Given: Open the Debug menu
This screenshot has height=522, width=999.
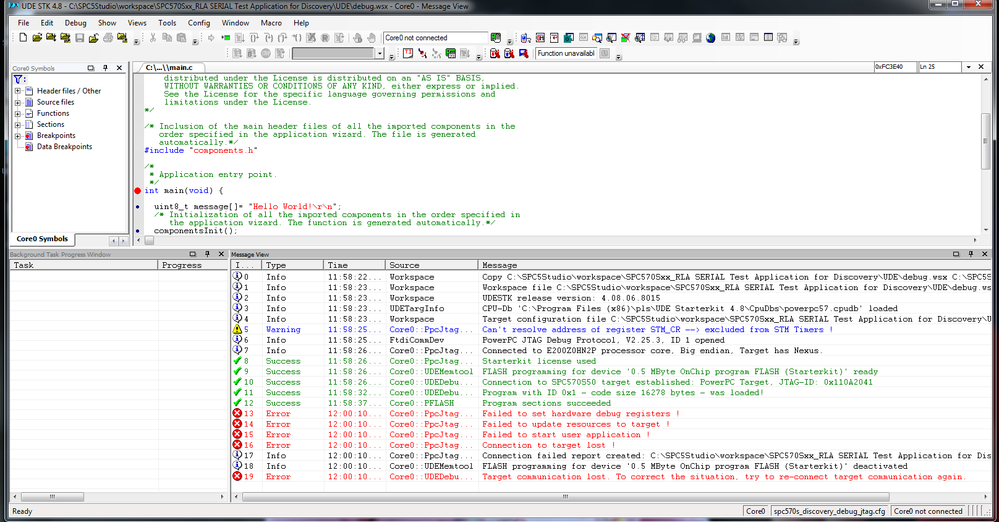Looking at the screenshot, I should [75, 23].
